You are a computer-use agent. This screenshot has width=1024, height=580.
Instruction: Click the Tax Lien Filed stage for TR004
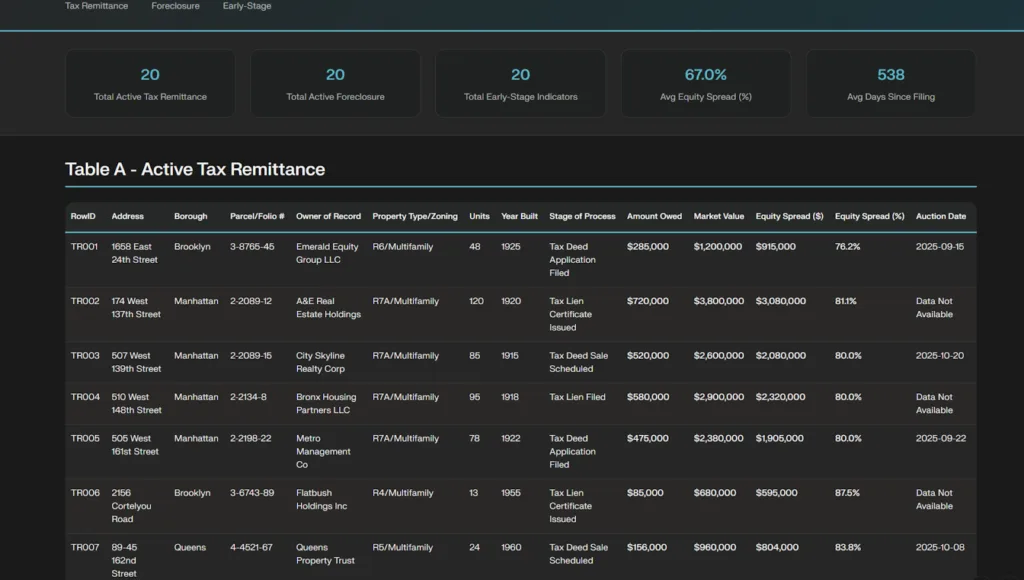pyautogui.click(x=577, y=397)
